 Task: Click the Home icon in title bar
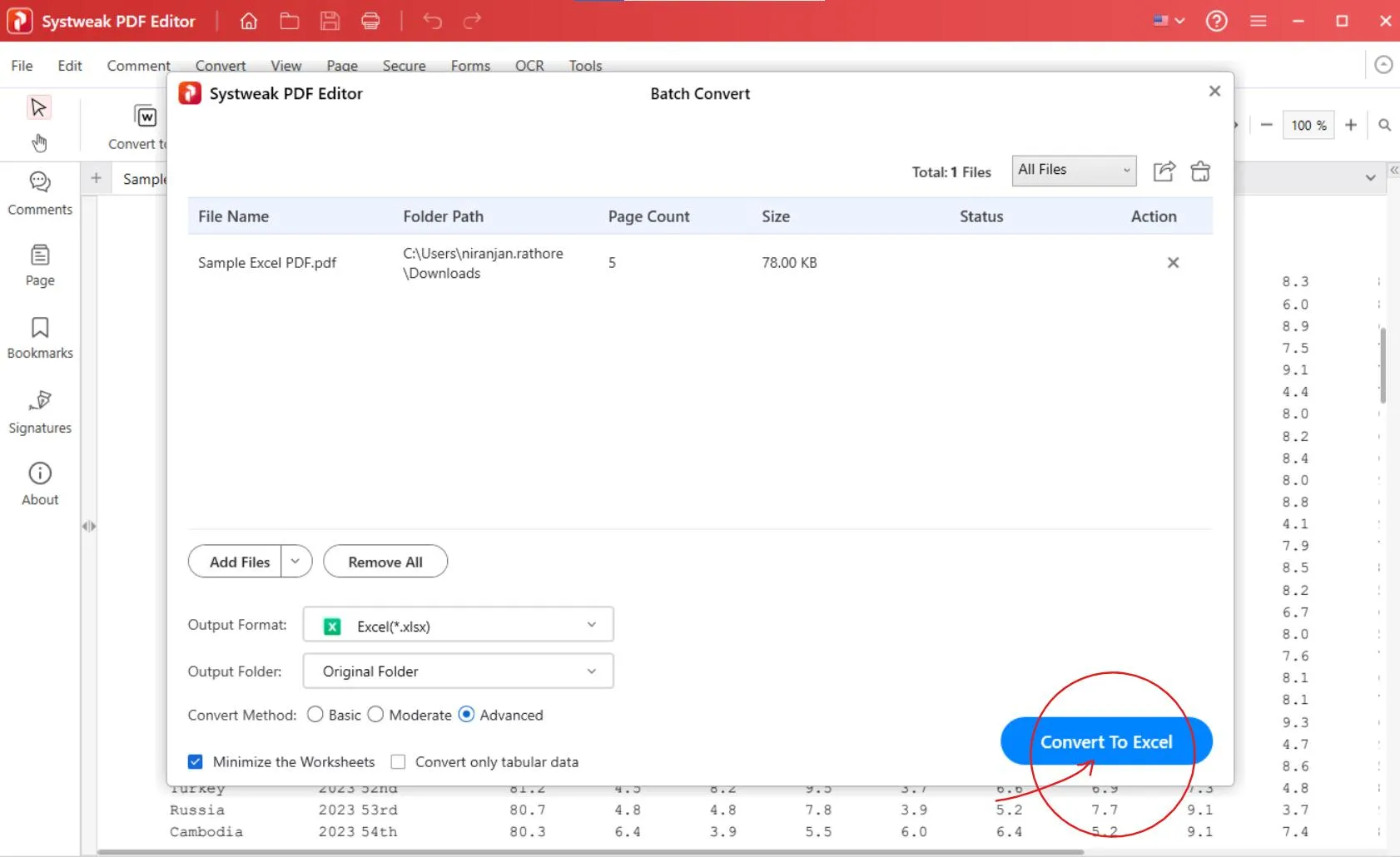click(248, 21)
